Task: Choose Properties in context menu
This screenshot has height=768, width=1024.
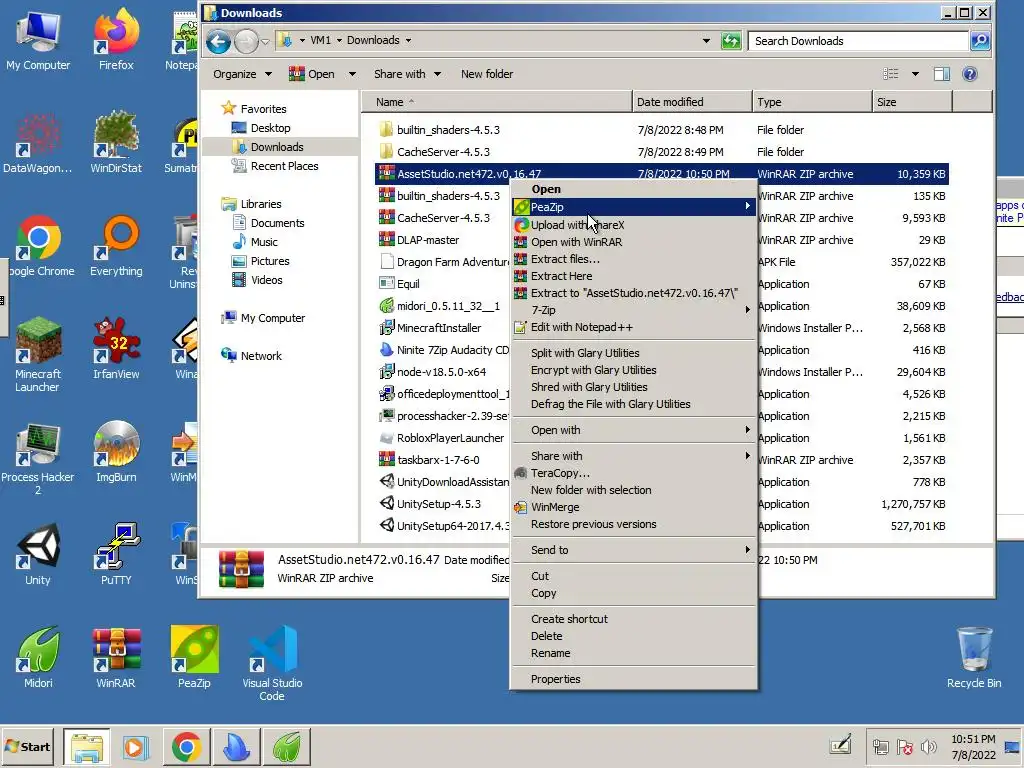Action: pyautogui.click(x=633, y=679)
